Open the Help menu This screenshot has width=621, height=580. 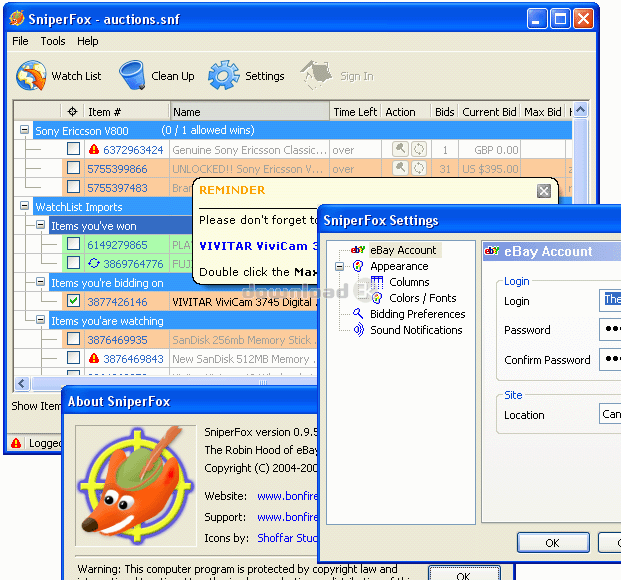pyautogui.click(x=88, y=41)
